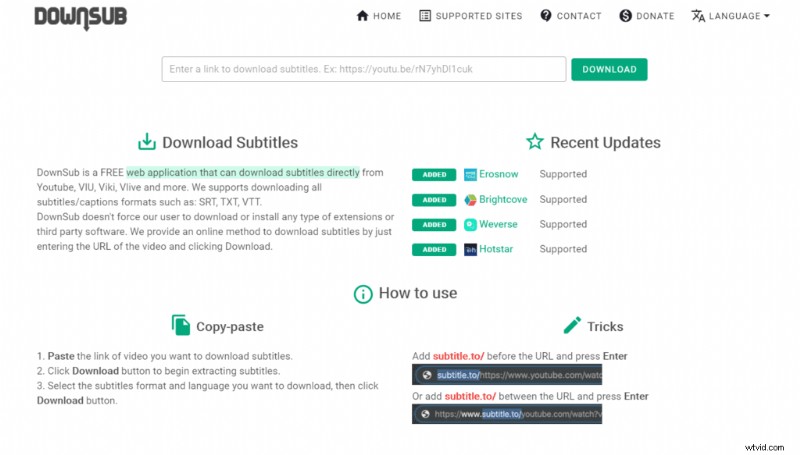Click the How to use info icon
The width and height of the screenshot is (800, 455).
click(363, 294)
